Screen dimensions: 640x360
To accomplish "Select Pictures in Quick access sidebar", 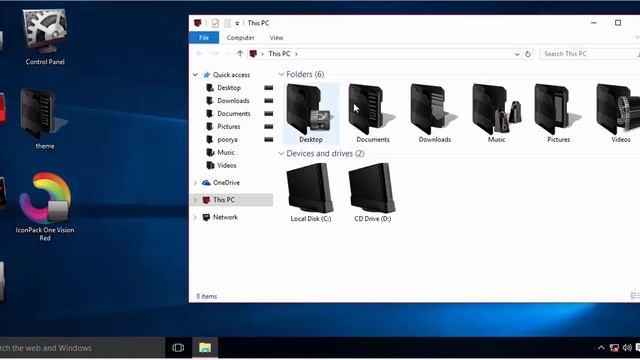I will (229, 127).
